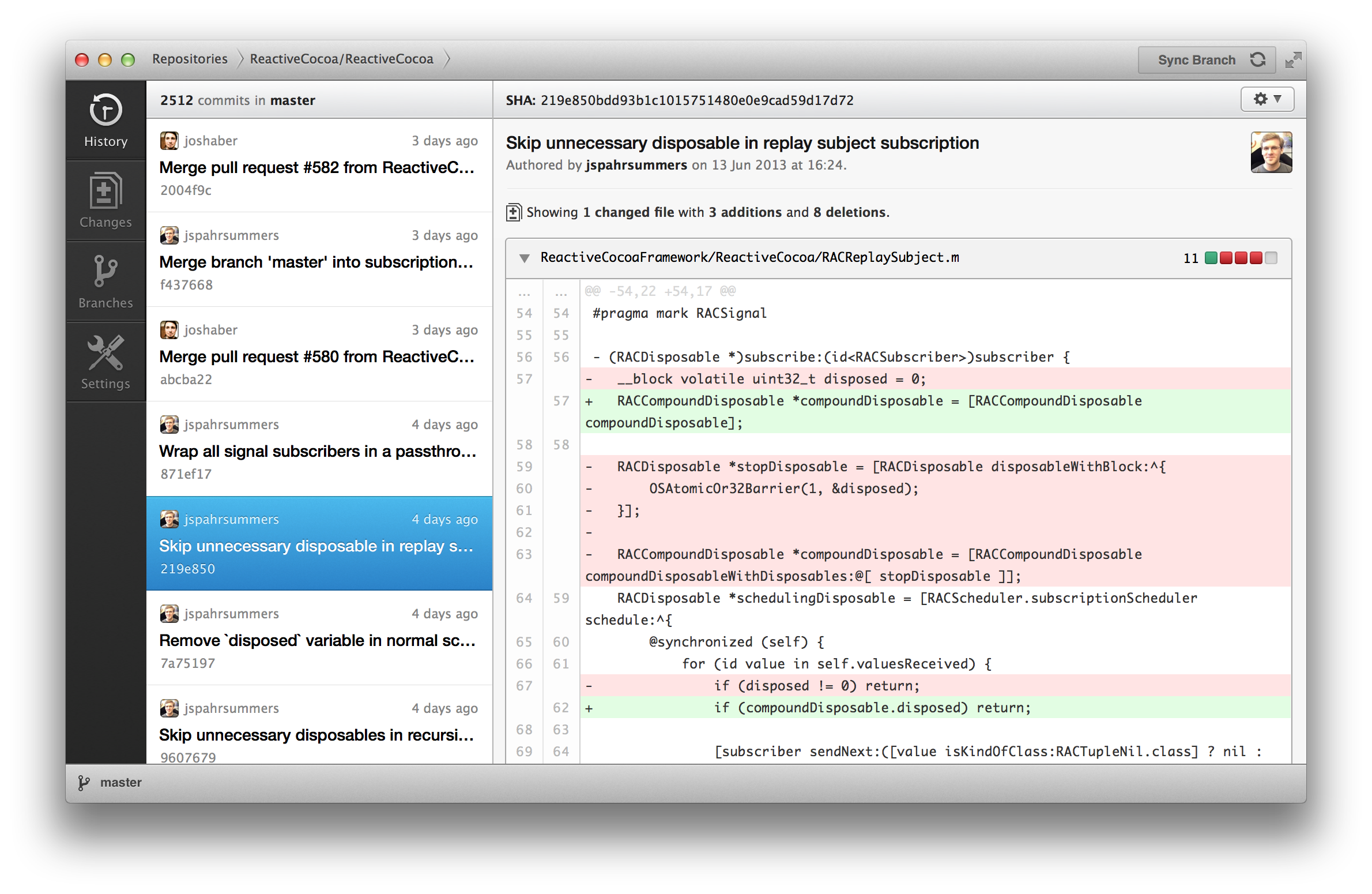Viewport: 1372px width, 894px height.
Task: Click jspahrsummers author avatar photo
Action: coord(1271,152)
